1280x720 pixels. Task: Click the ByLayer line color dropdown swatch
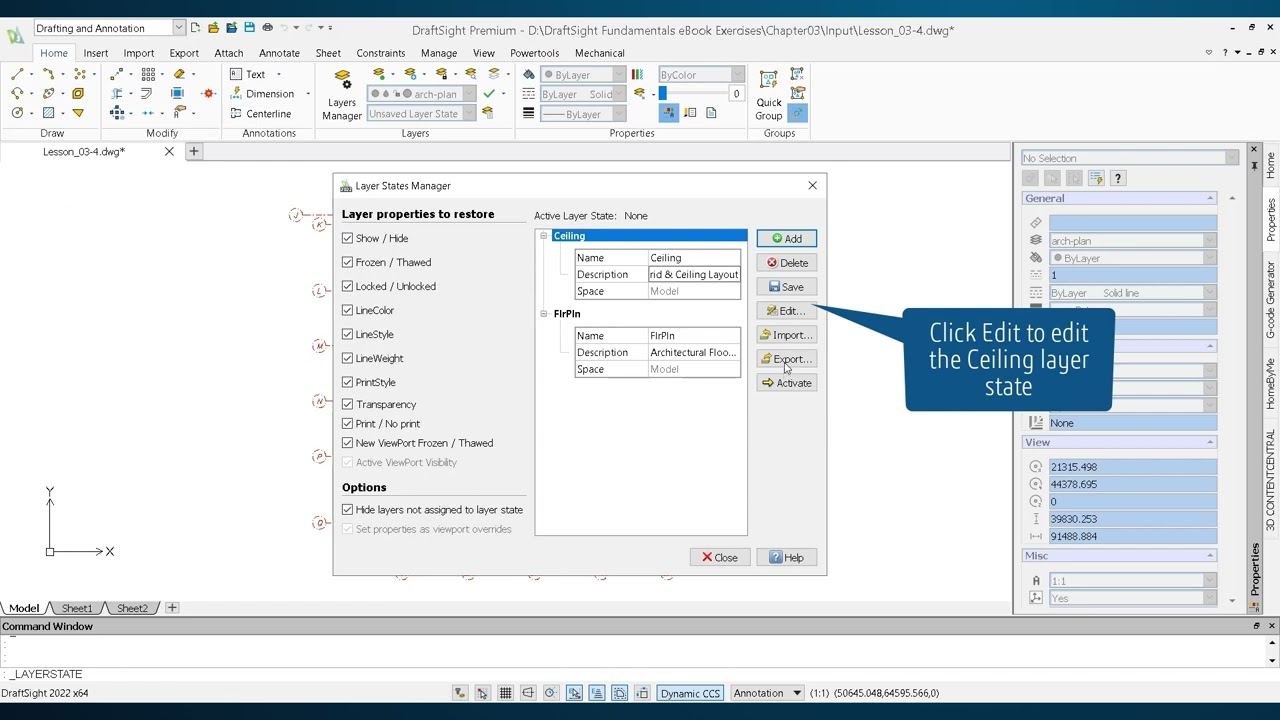click(583, 75)
